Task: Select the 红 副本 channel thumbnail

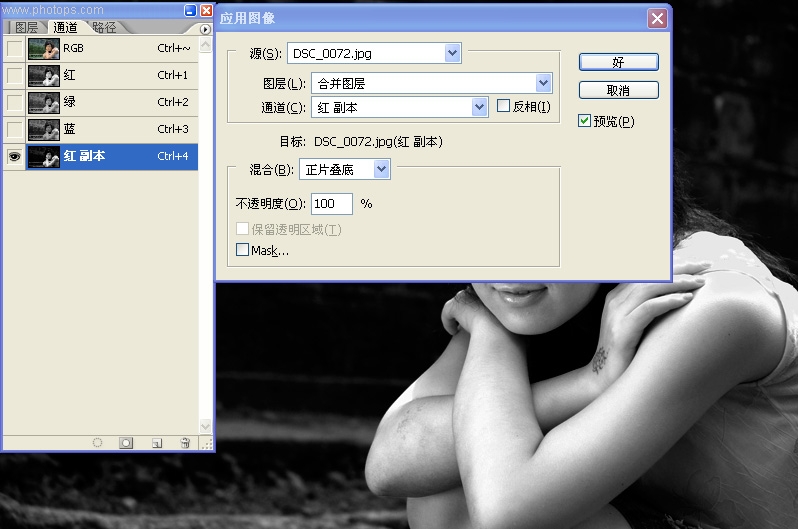Action: point(44,156)
